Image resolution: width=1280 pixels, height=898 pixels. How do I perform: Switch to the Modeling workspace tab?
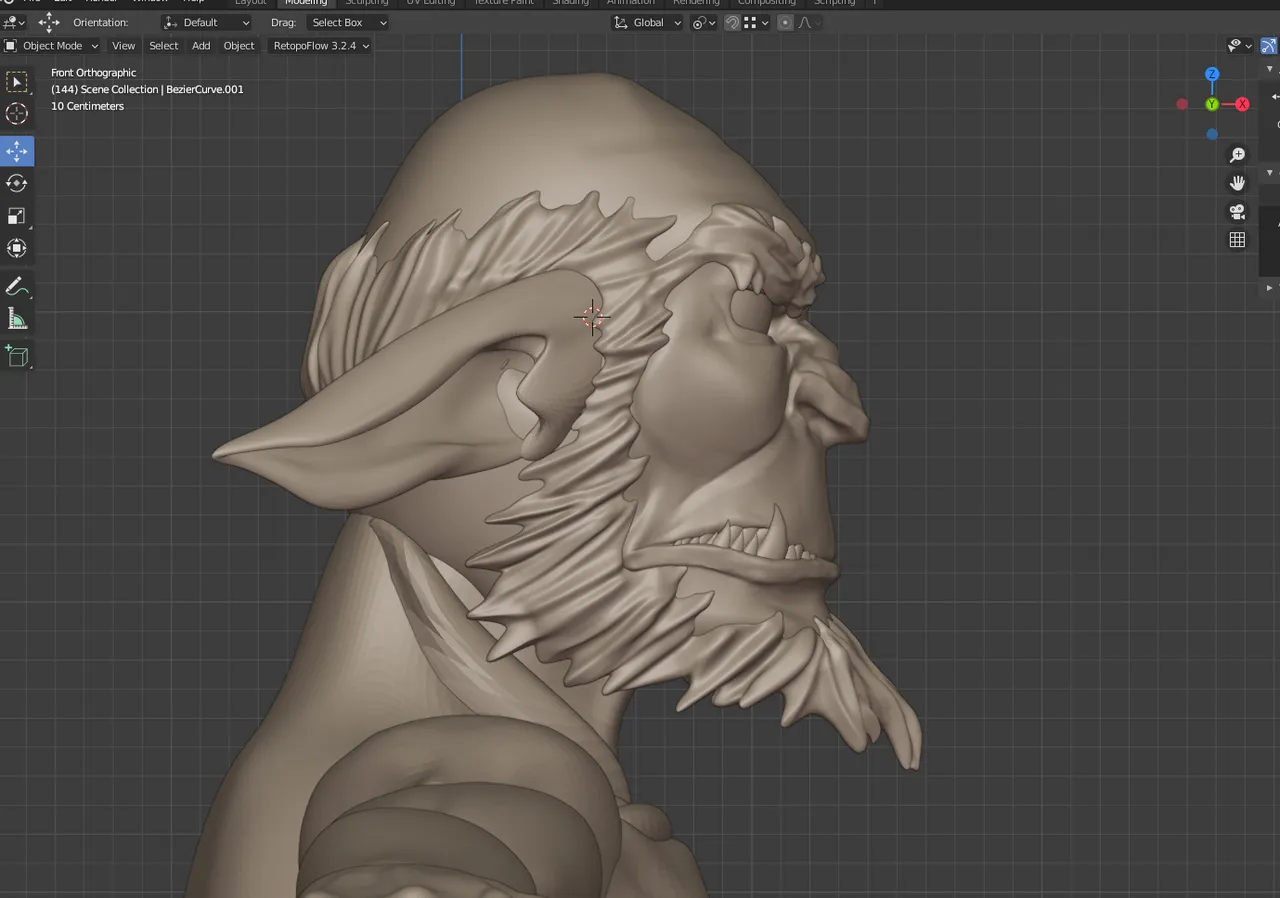click(x=306, y=3)
